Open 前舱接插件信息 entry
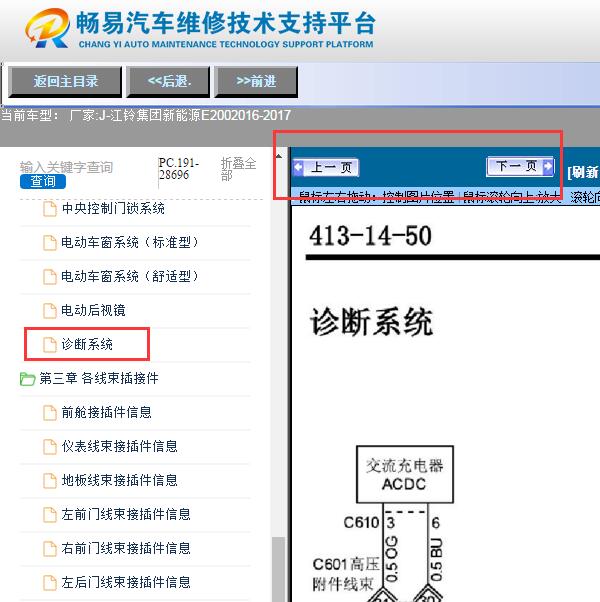This screenshot has height=602, width=600. click(x=106, y=412)
